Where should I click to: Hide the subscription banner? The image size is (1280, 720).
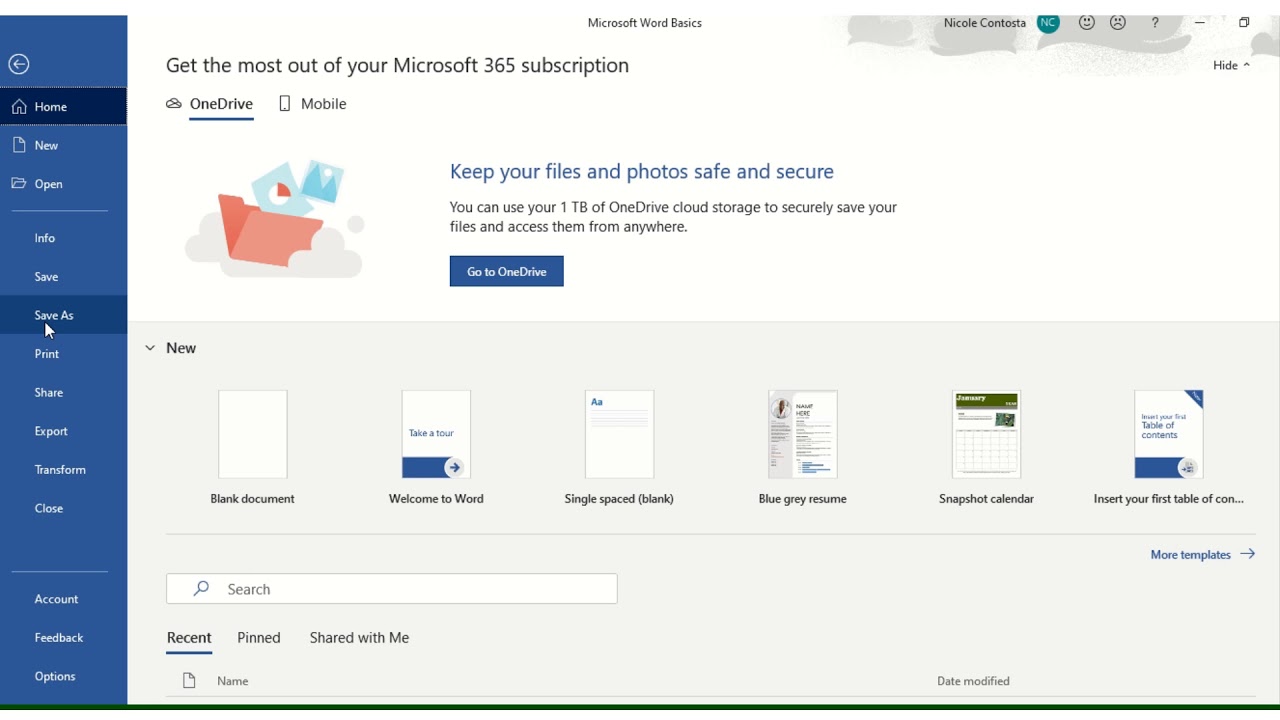click(x=1231, y=65)
